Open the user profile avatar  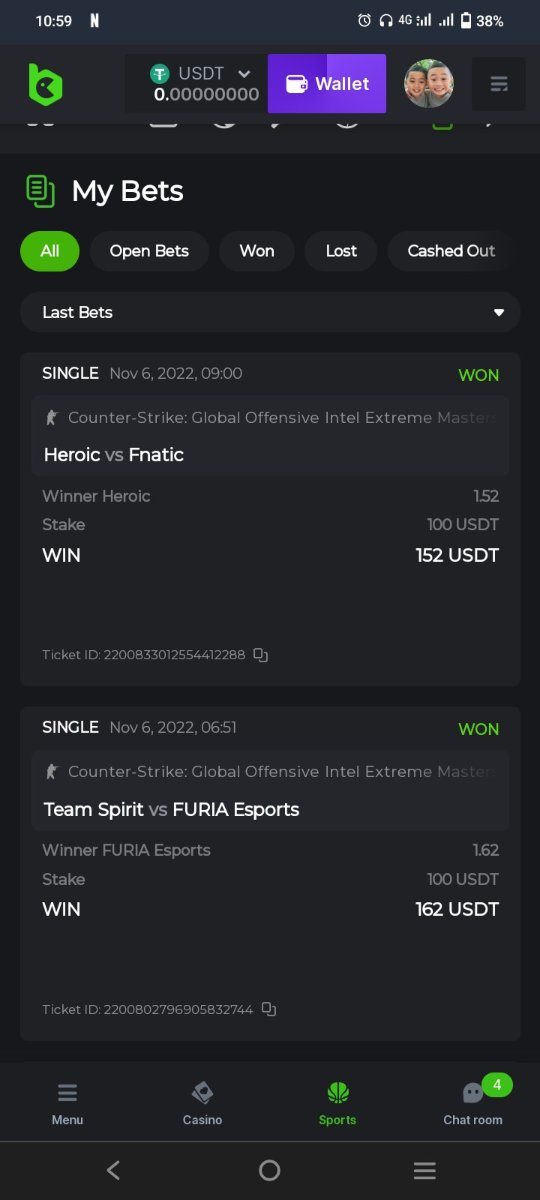tap(429, 84)
